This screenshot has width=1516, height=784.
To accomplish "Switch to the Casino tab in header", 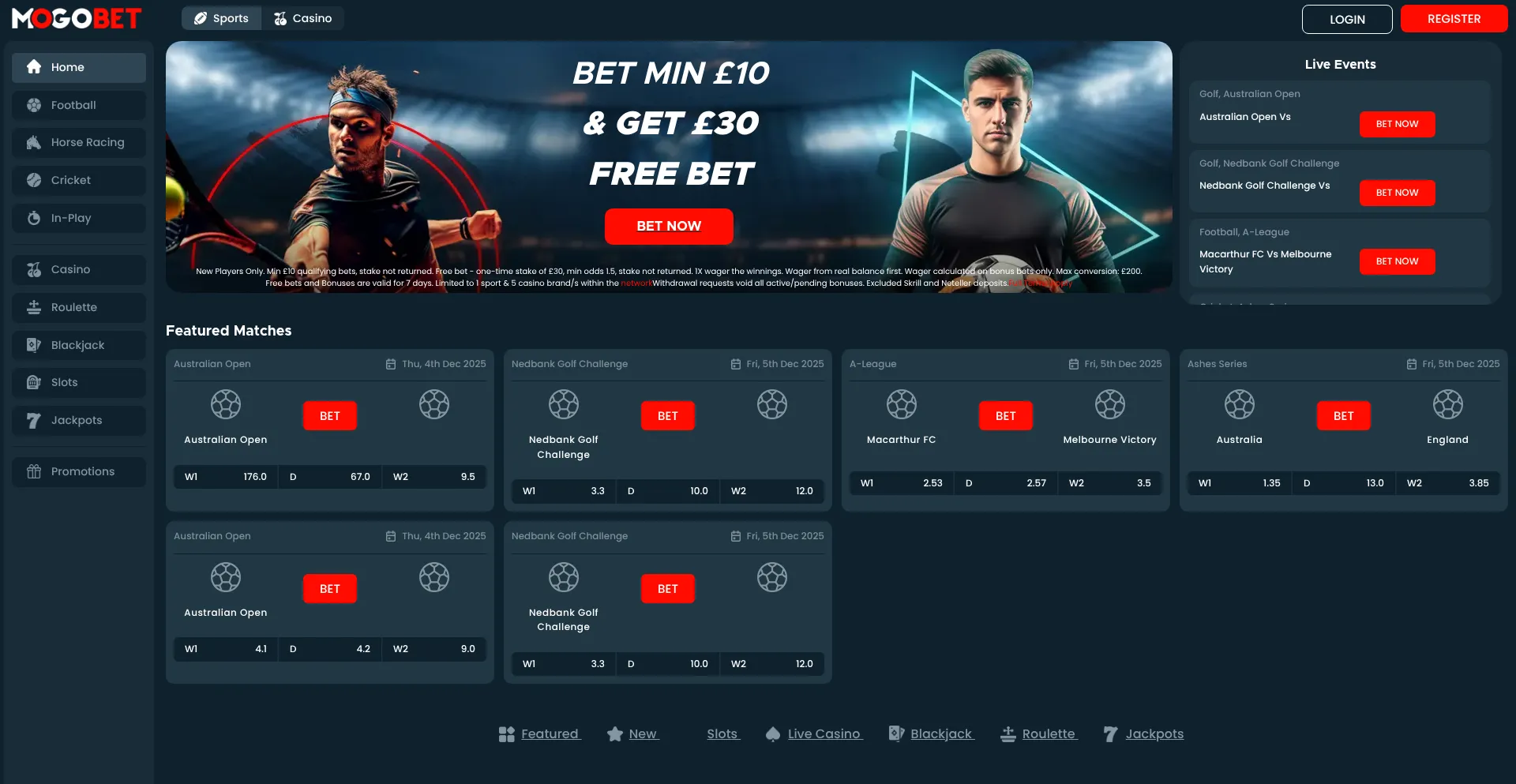I will [x=303, y=18].
